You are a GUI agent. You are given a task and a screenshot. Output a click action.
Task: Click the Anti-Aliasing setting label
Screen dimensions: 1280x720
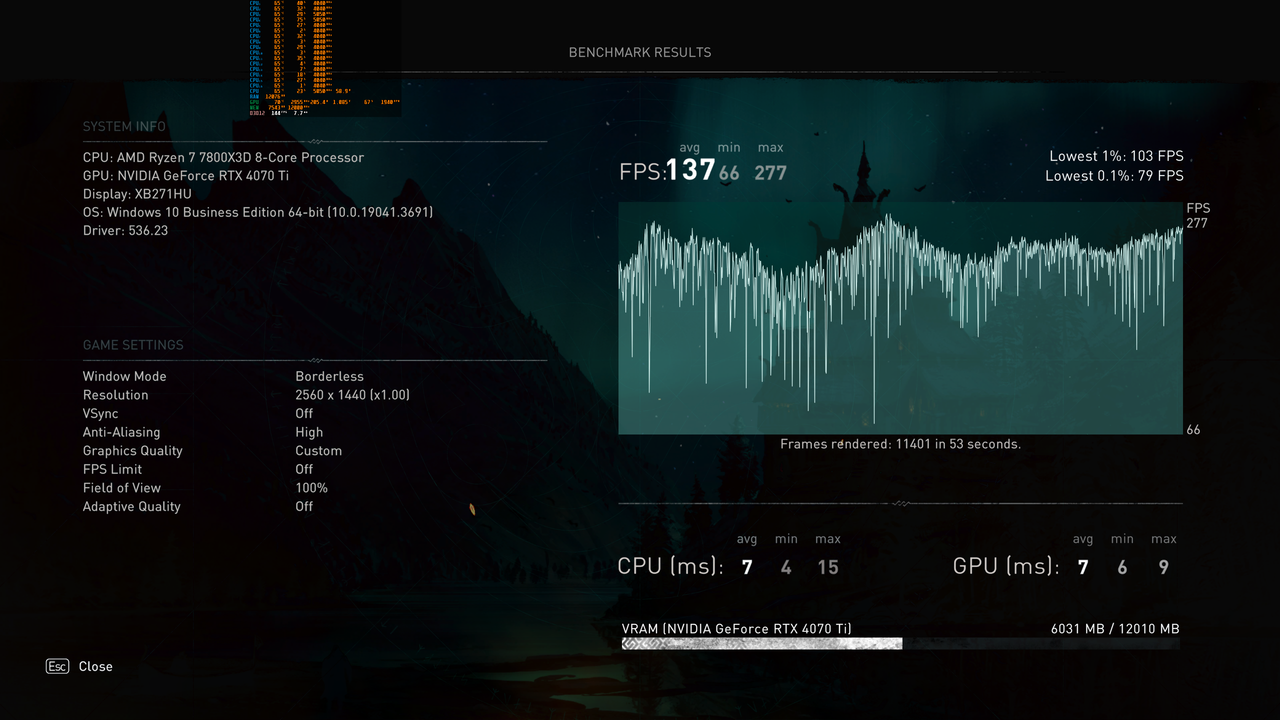(x=121, y=432)
